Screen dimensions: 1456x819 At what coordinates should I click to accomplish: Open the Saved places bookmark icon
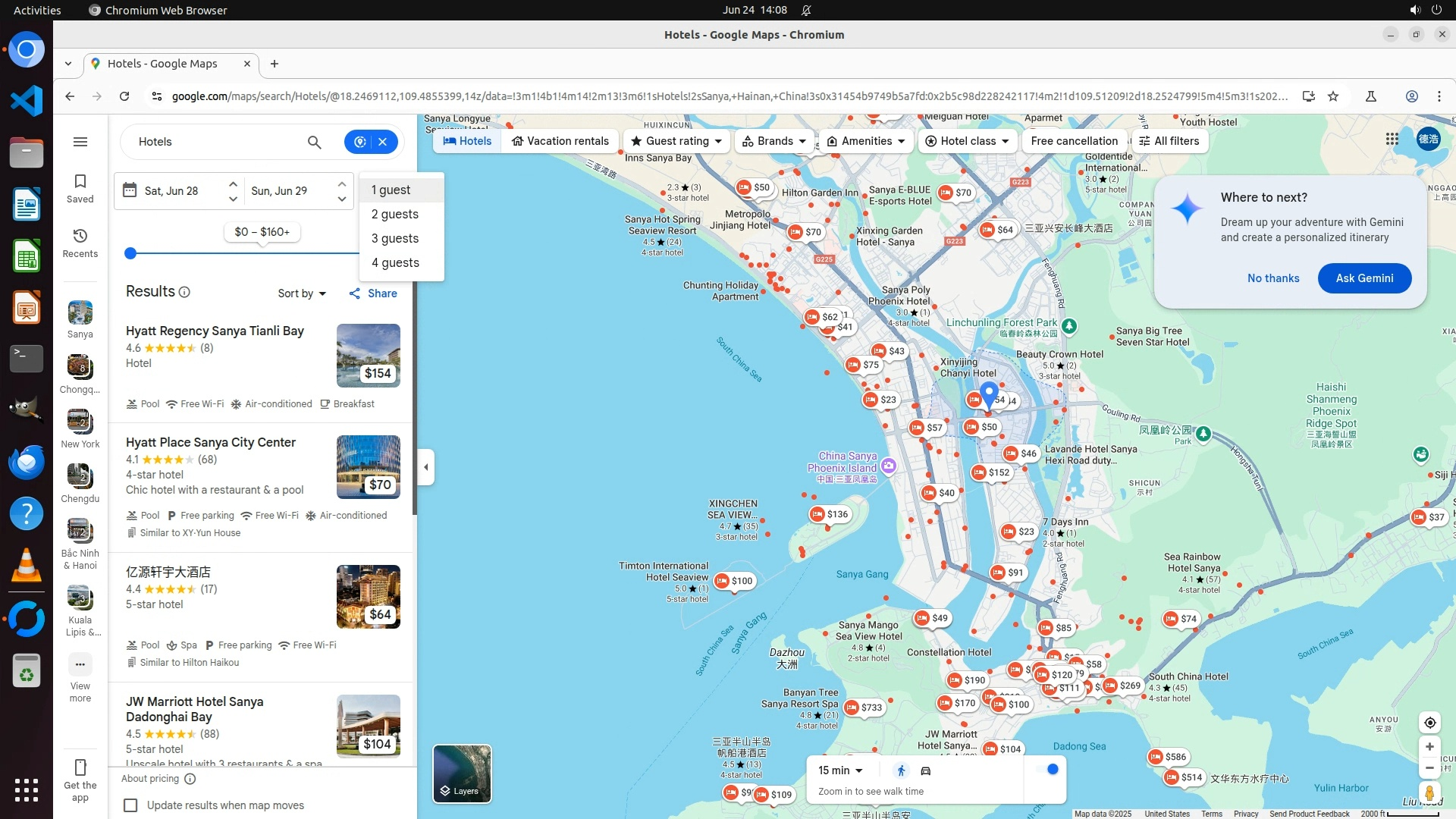[80, 181]
